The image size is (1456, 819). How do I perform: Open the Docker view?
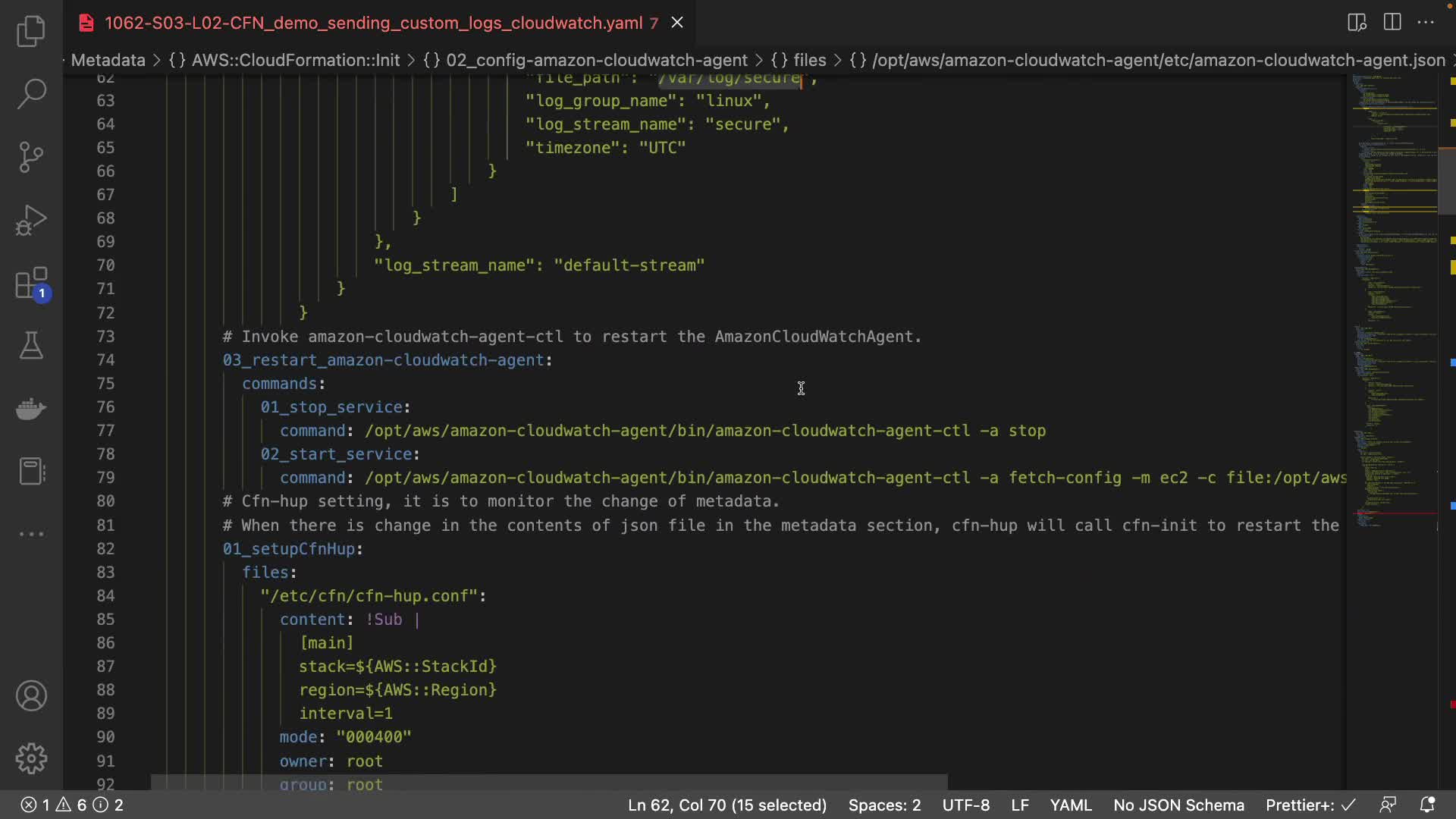pos(31,409)
